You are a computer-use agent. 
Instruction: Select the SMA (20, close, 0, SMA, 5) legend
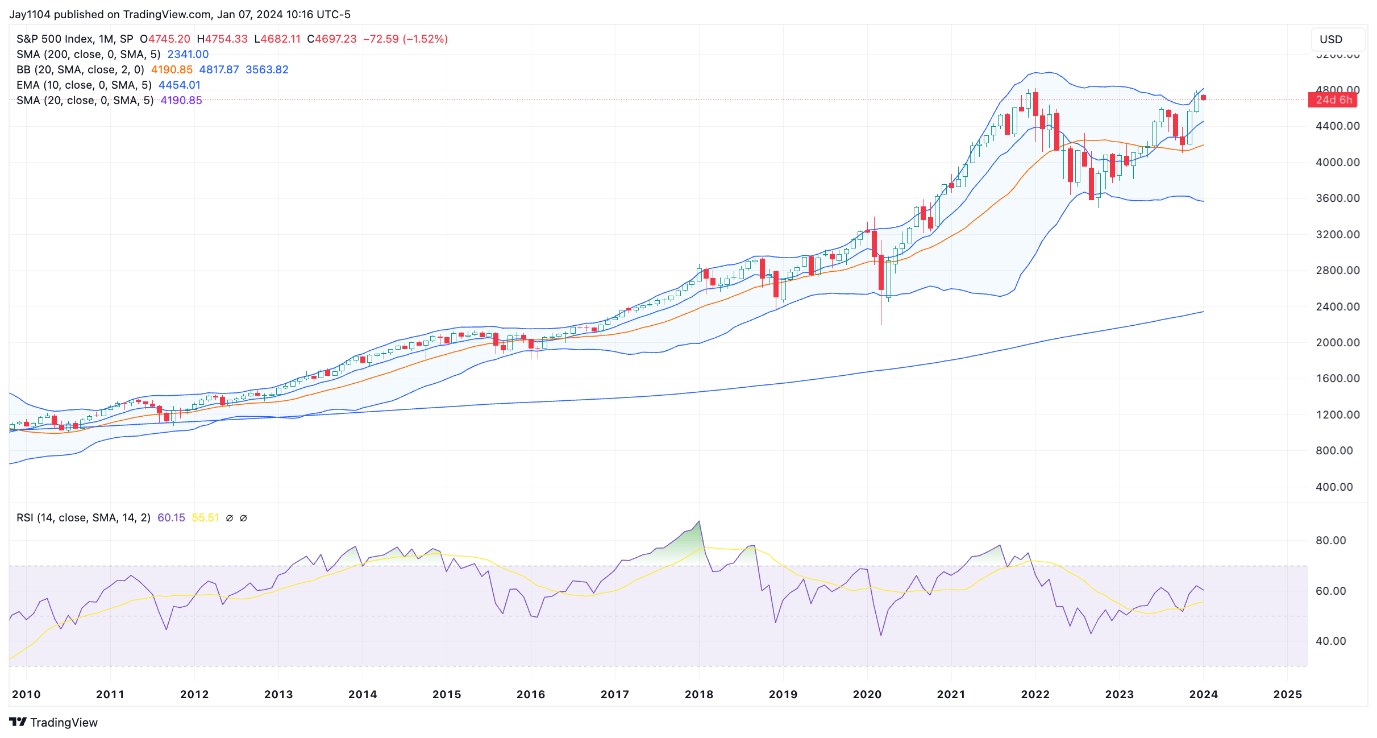coord(85,101)
